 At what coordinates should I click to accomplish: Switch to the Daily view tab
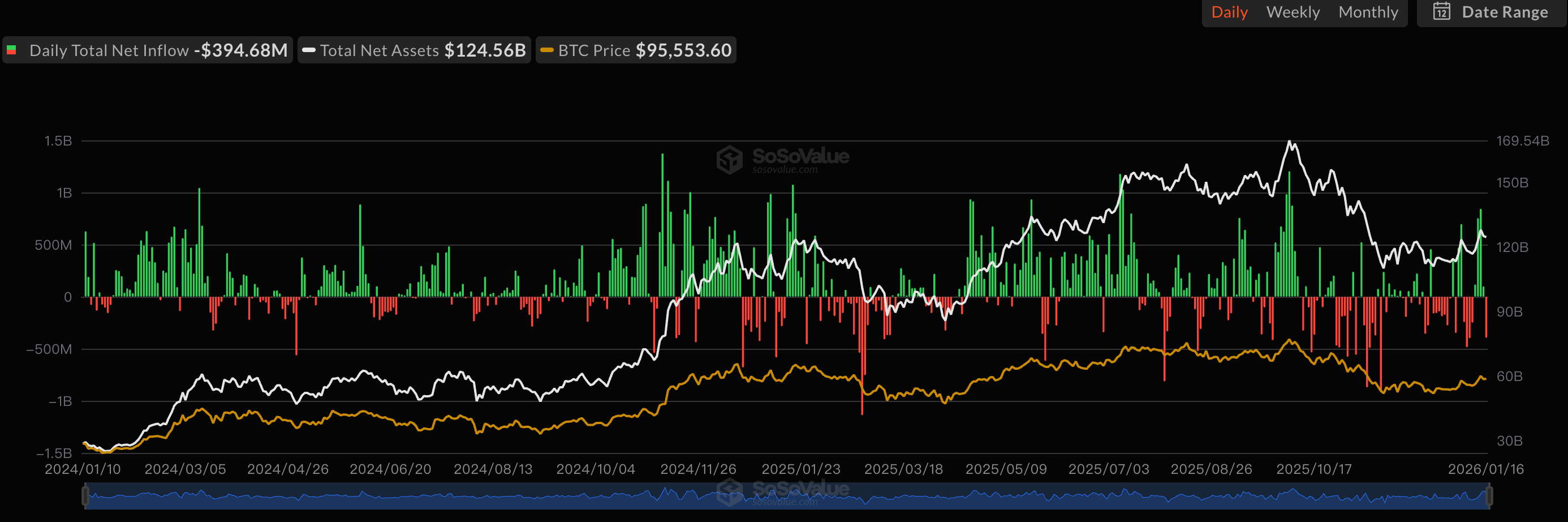(1229, 12)
